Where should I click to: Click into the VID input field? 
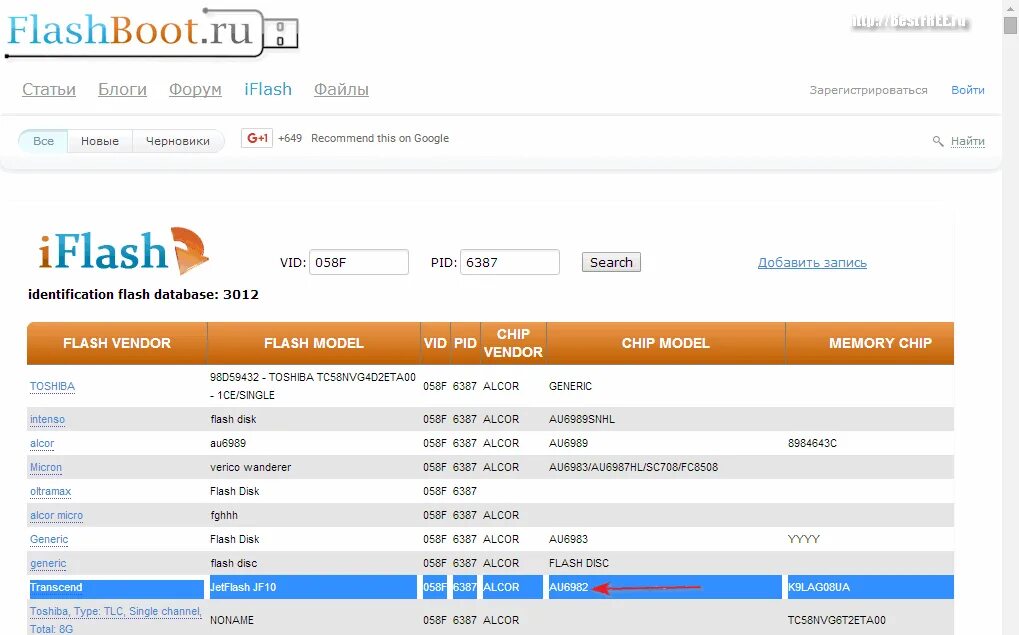(x=359, y=262)
